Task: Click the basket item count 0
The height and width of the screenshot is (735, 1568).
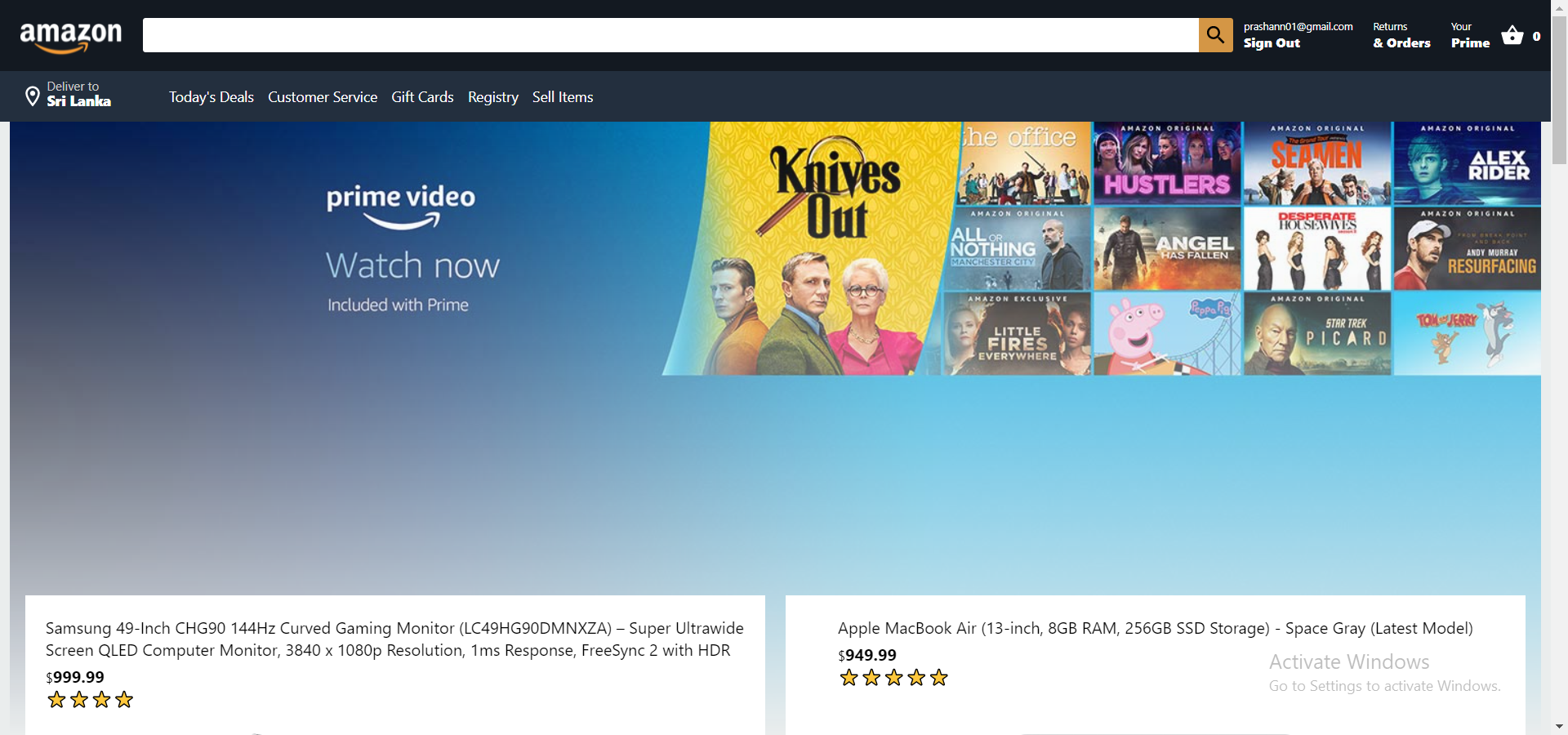Action: pos(1536,36)
